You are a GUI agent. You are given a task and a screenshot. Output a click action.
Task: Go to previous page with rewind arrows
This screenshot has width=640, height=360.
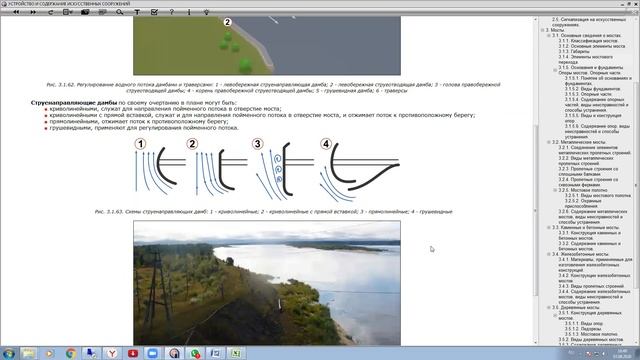coord(16,12)
